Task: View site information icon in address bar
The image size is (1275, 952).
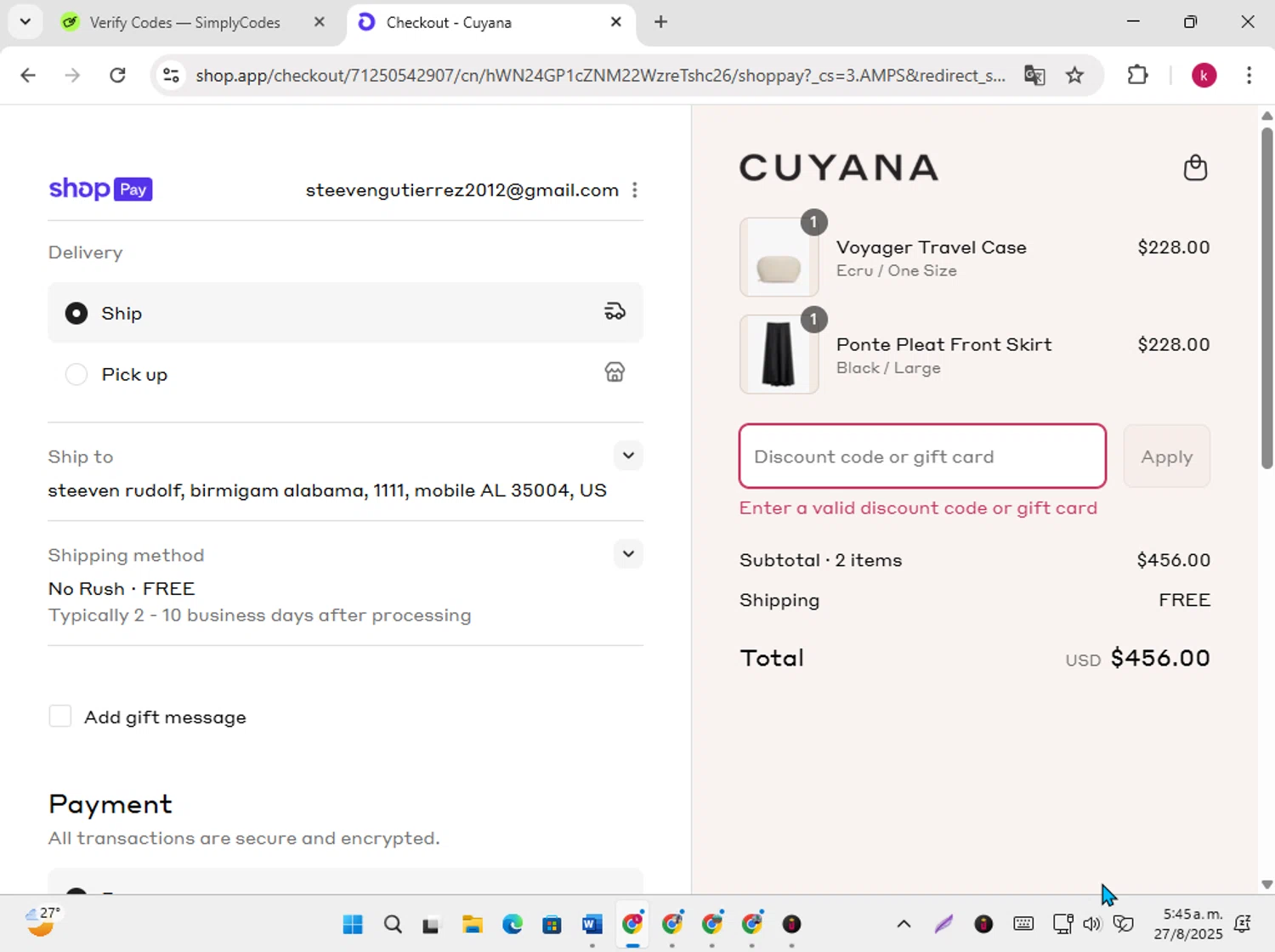Action: coord(171,75)
